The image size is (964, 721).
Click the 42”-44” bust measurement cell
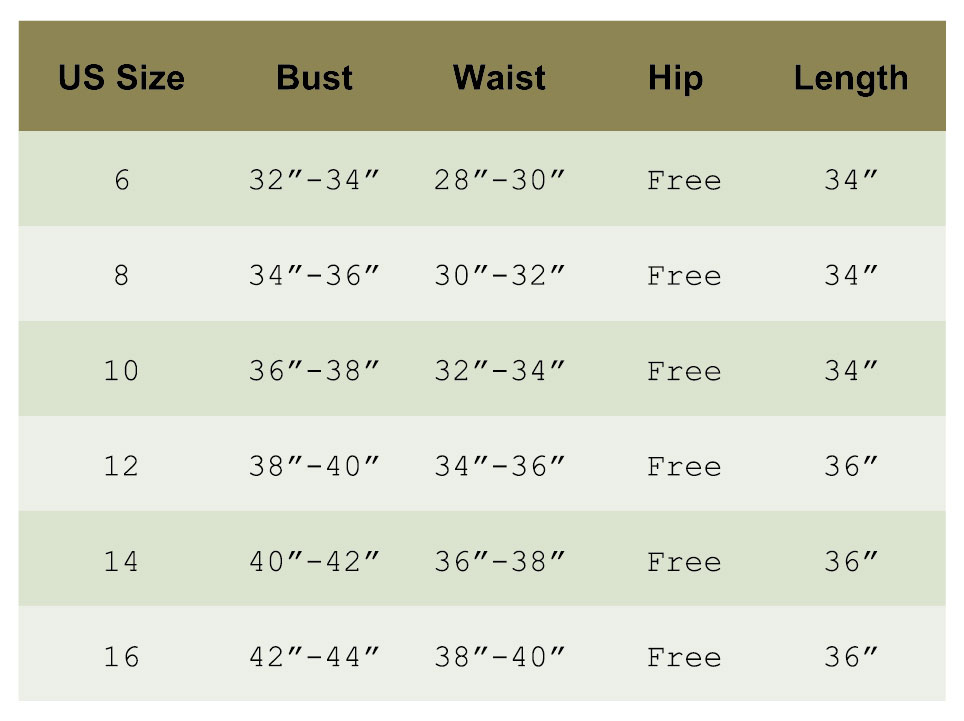point(314,658)
